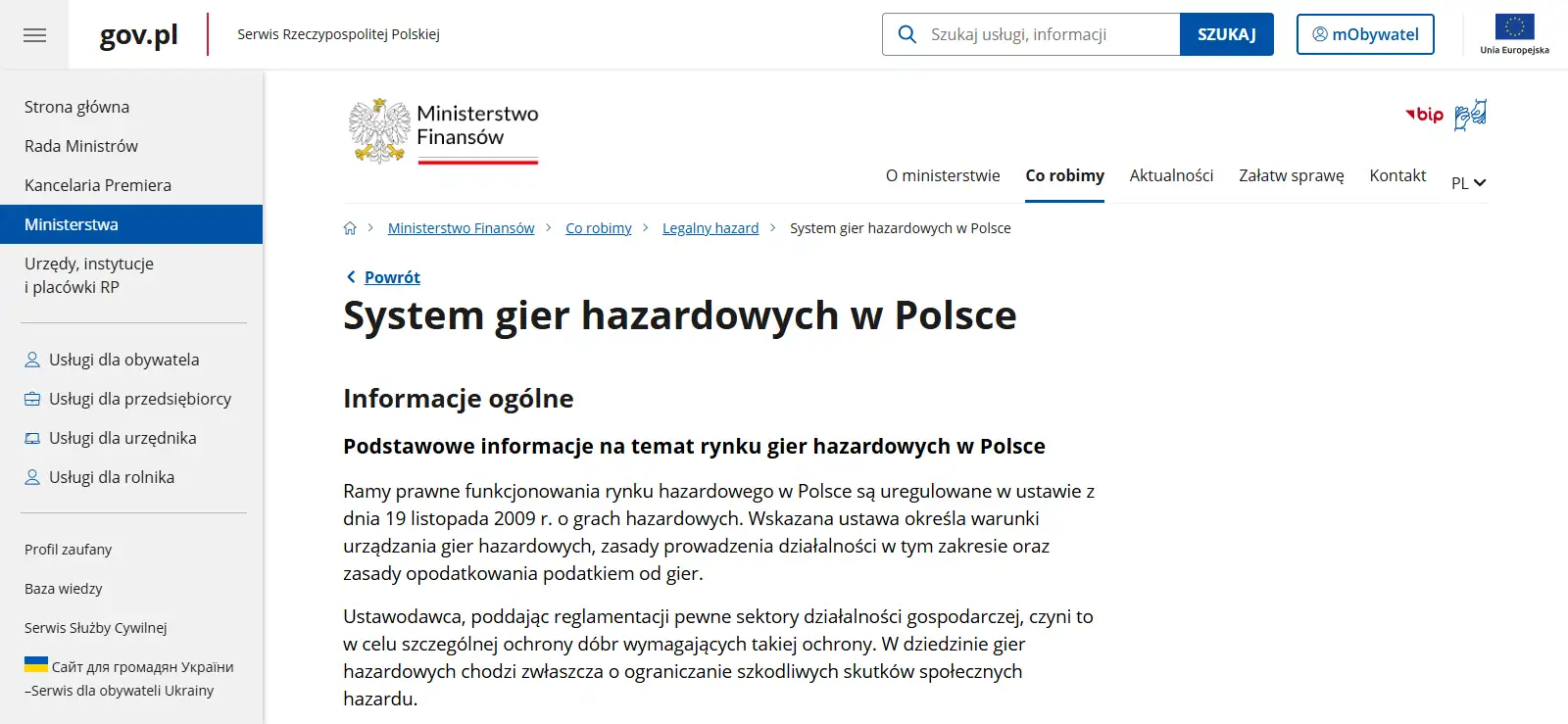The image size is (1568, 724).
Task: Click the SZUKAJ search button
Action: click(1227, 34)
